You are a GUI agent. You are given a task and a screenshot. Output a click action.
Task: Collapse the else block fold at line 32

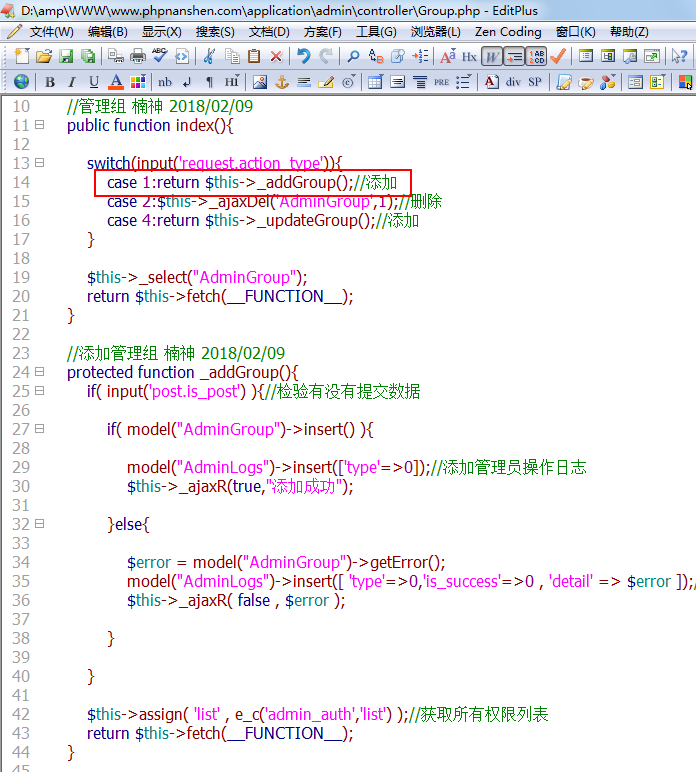tap(39, 524)
